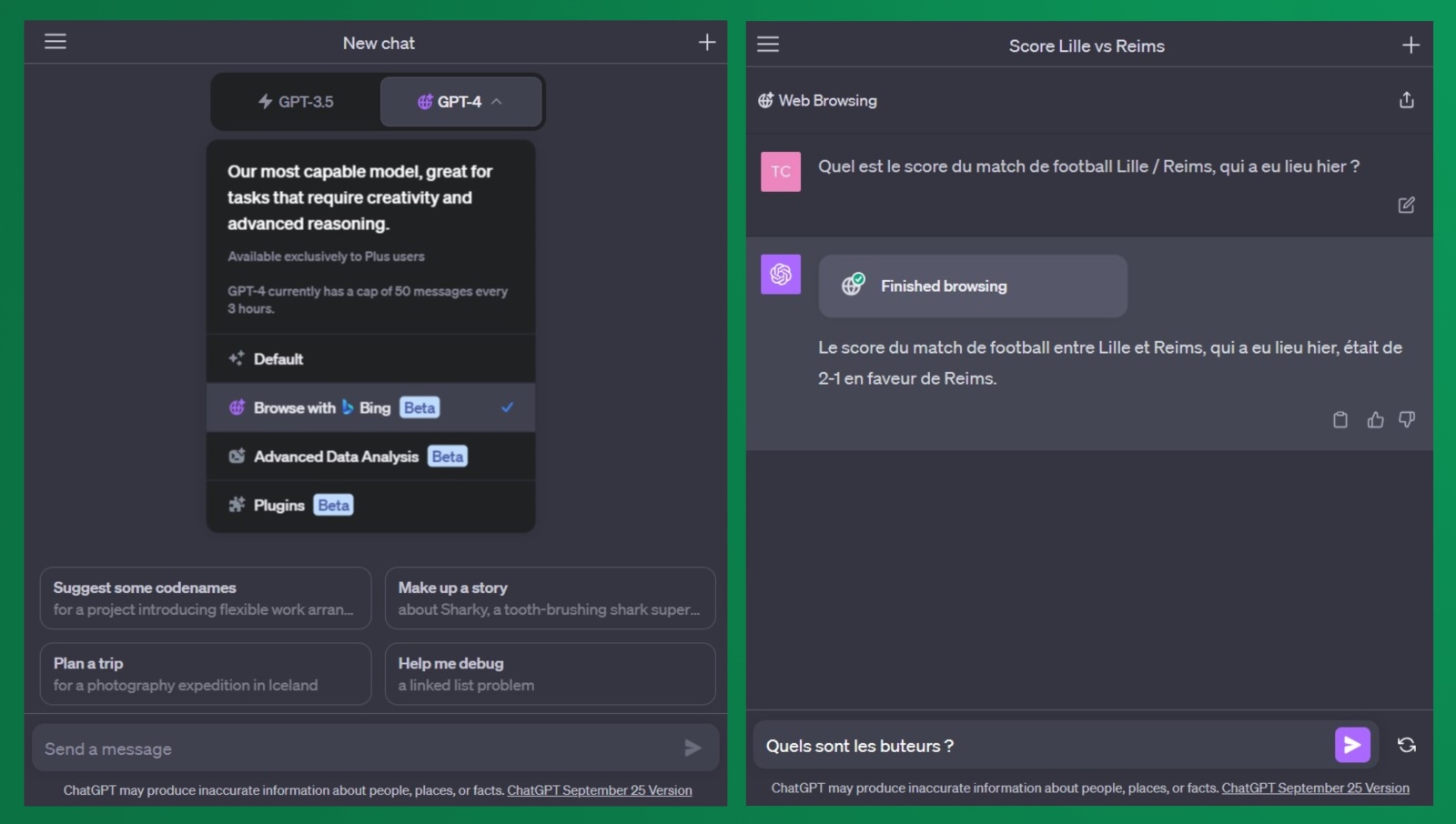1456x824 pixels.
Task: Click the Bing logo in Browse option
Action: (x=348, y=407)
